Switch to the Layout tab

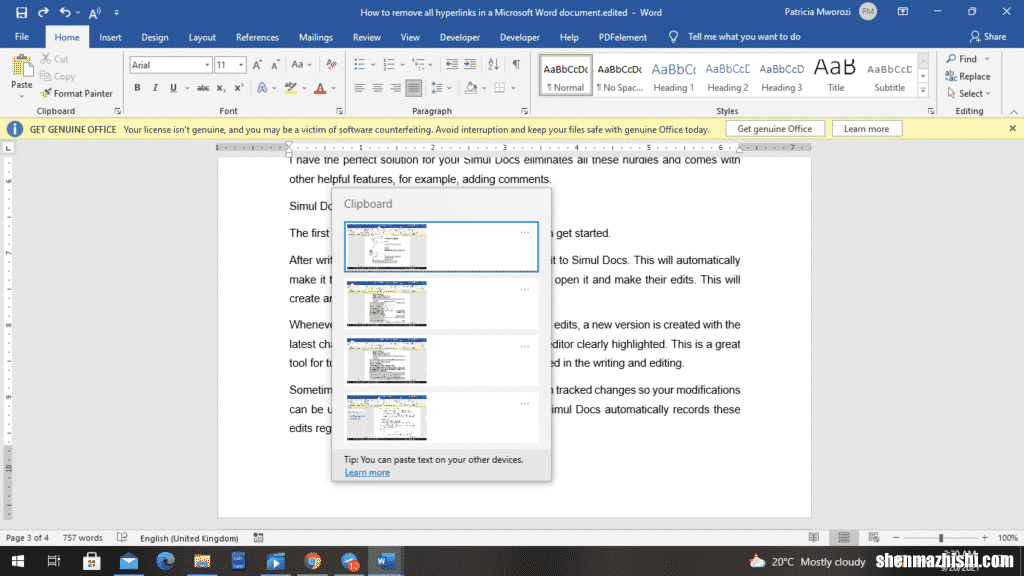[x=202, y=37]
